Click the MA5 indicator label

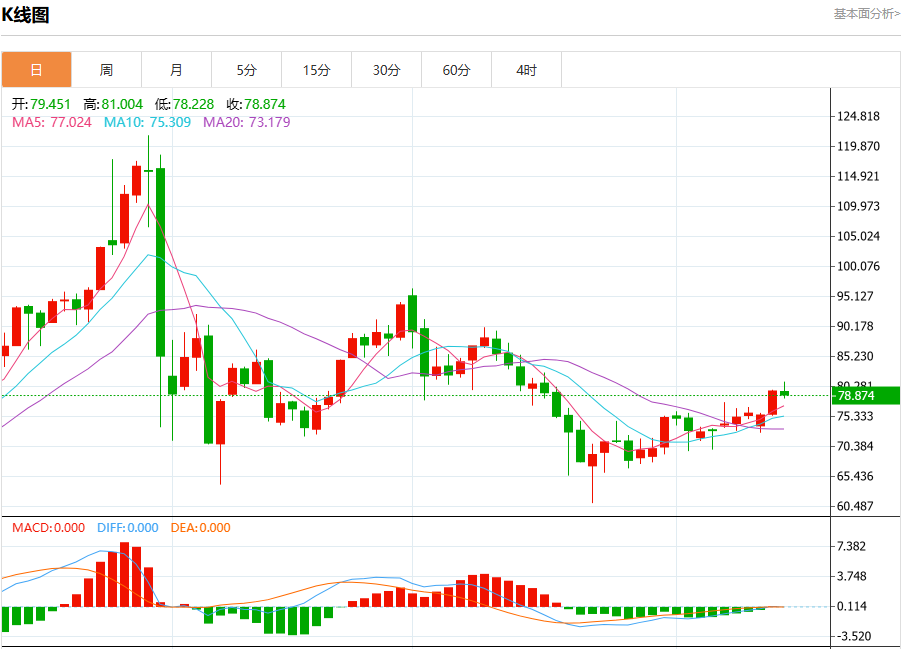[x=52, y=122]
